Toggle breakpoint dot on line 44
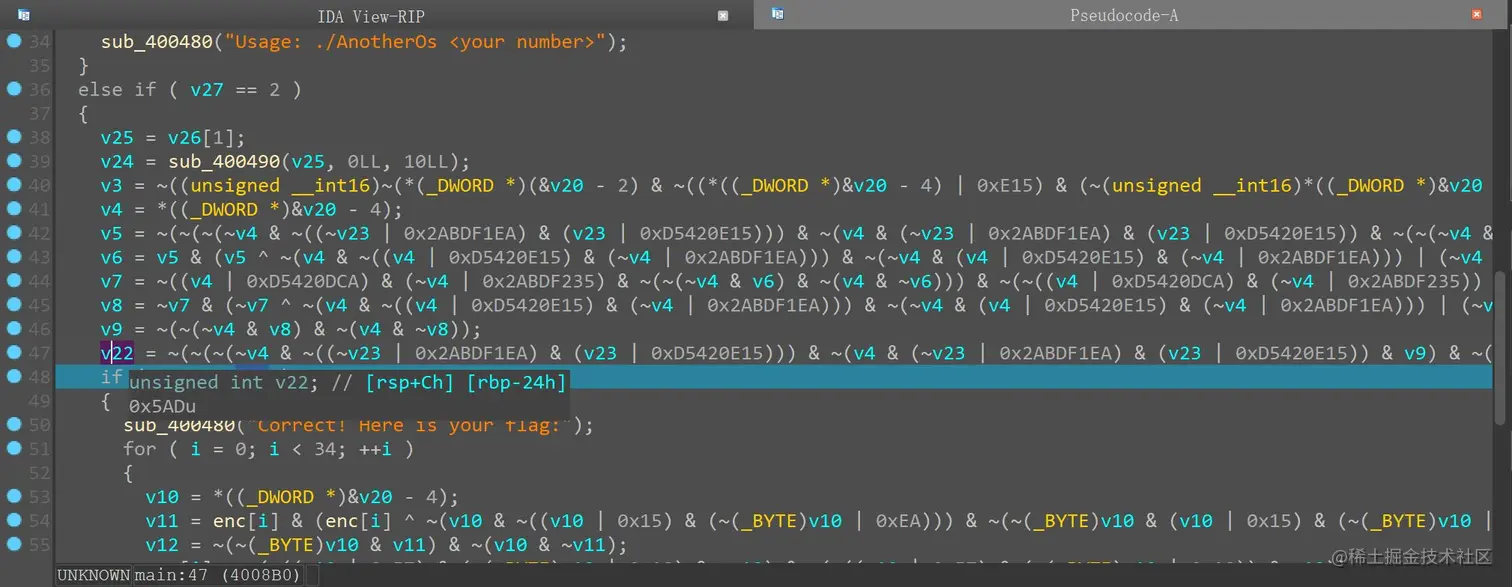Image resolution: width=1512 pixels, height=587 pixels. [x=13, y=281]
